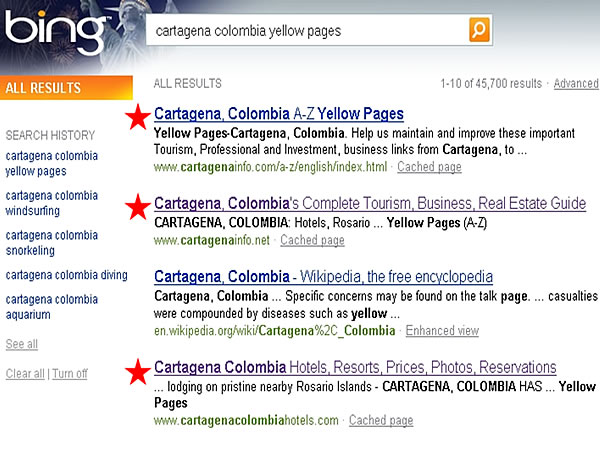
Task: Open the Hotels, Resorts, Prices, Photos result
Action: [x=355, y=367]
